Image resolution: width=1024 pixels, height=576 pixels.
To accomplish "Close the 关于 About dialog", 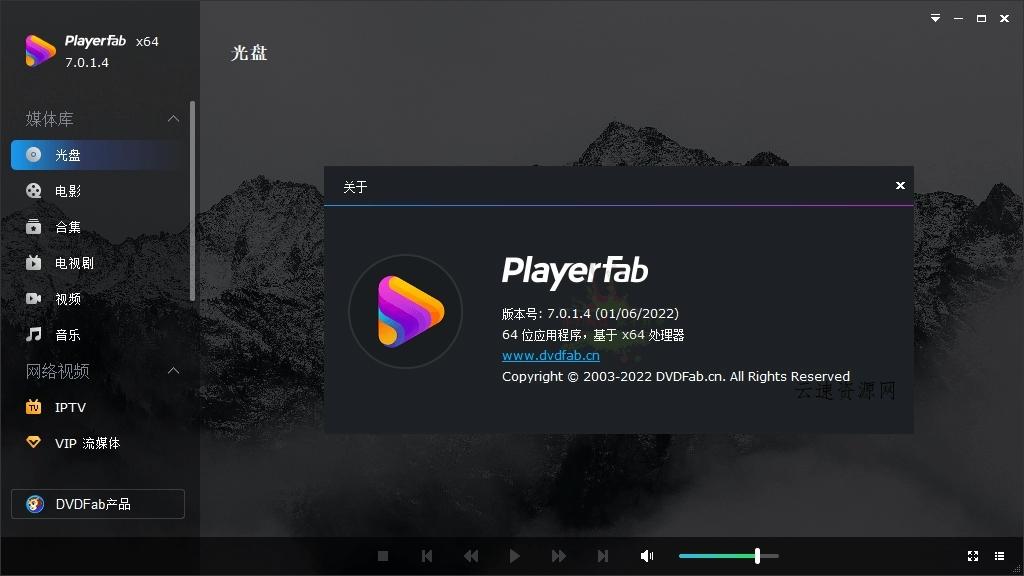I will [x=900, y=185].
